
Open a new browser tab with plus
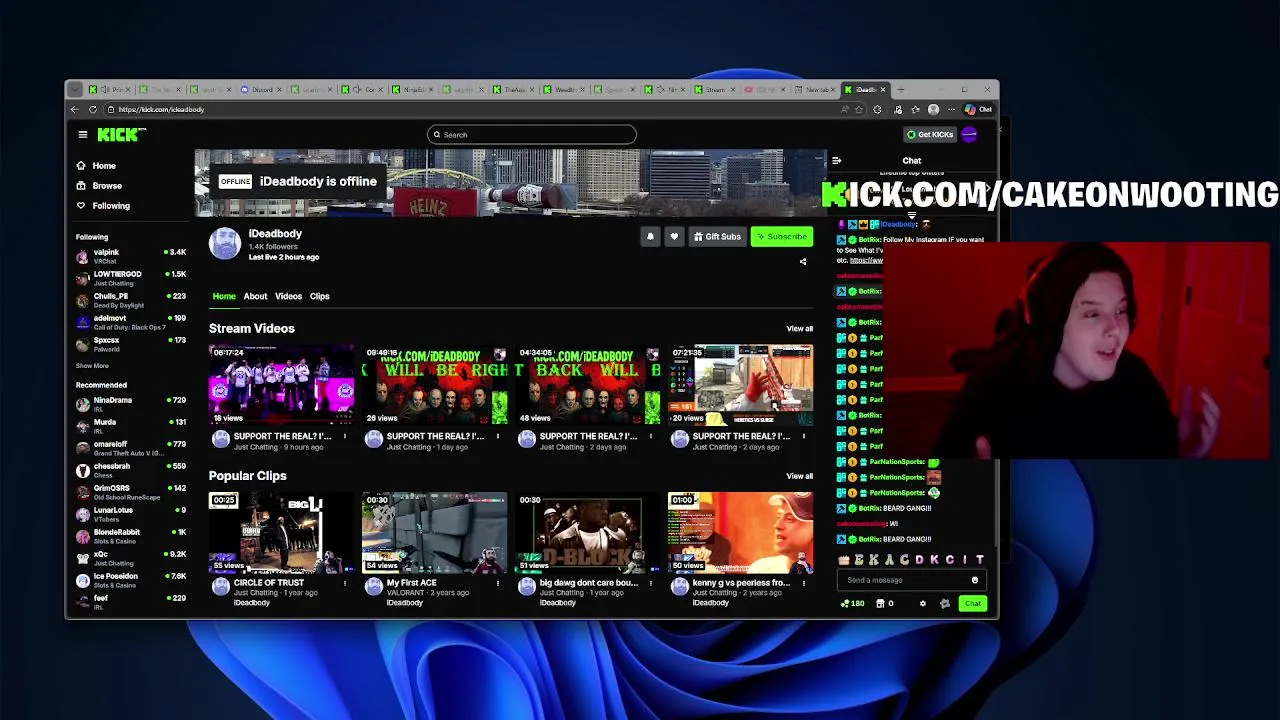click(x=900, y=90)
